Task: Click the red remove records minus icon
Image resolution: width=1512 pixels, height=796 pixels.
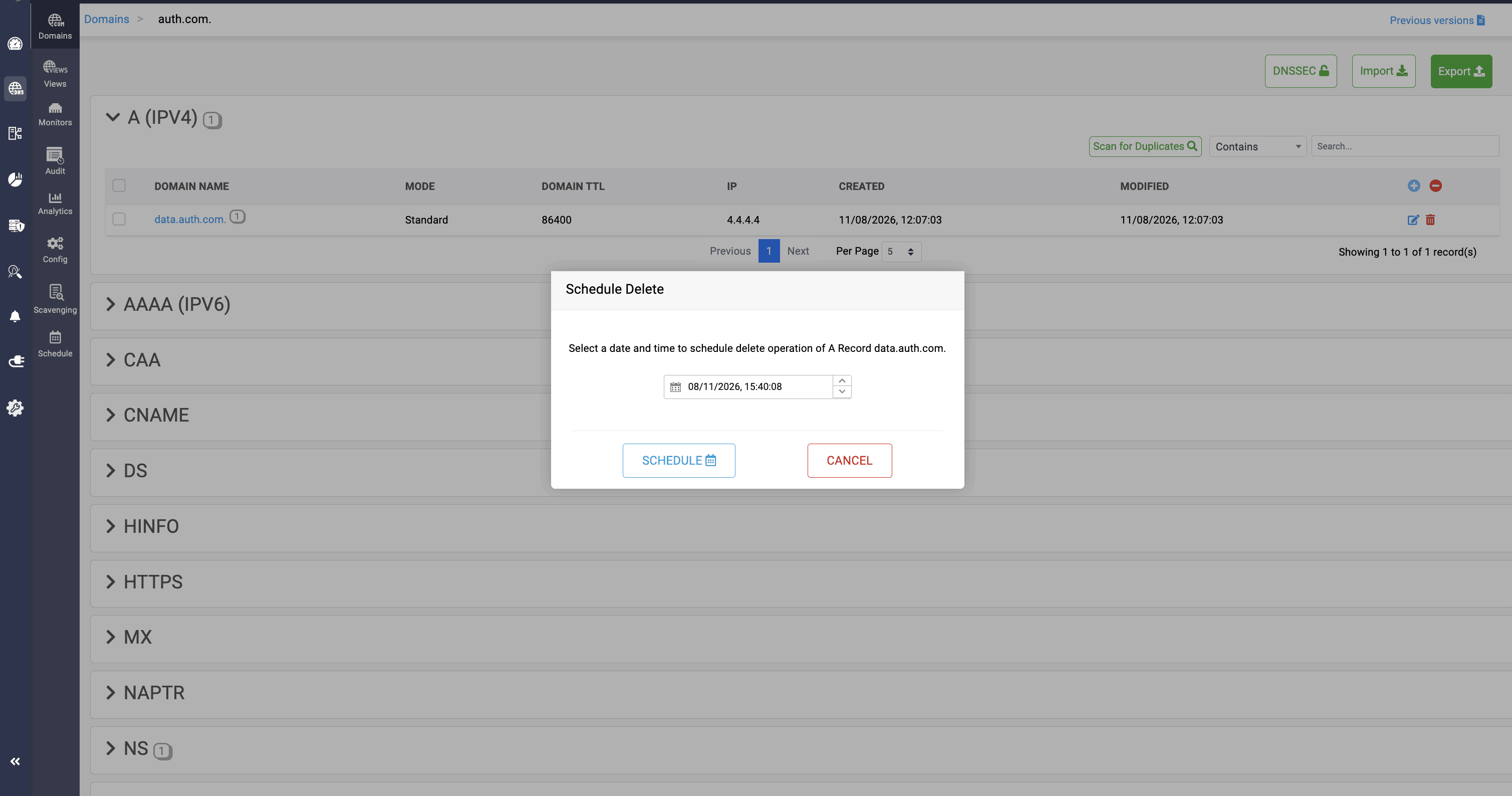Action: click(1436, 185)
